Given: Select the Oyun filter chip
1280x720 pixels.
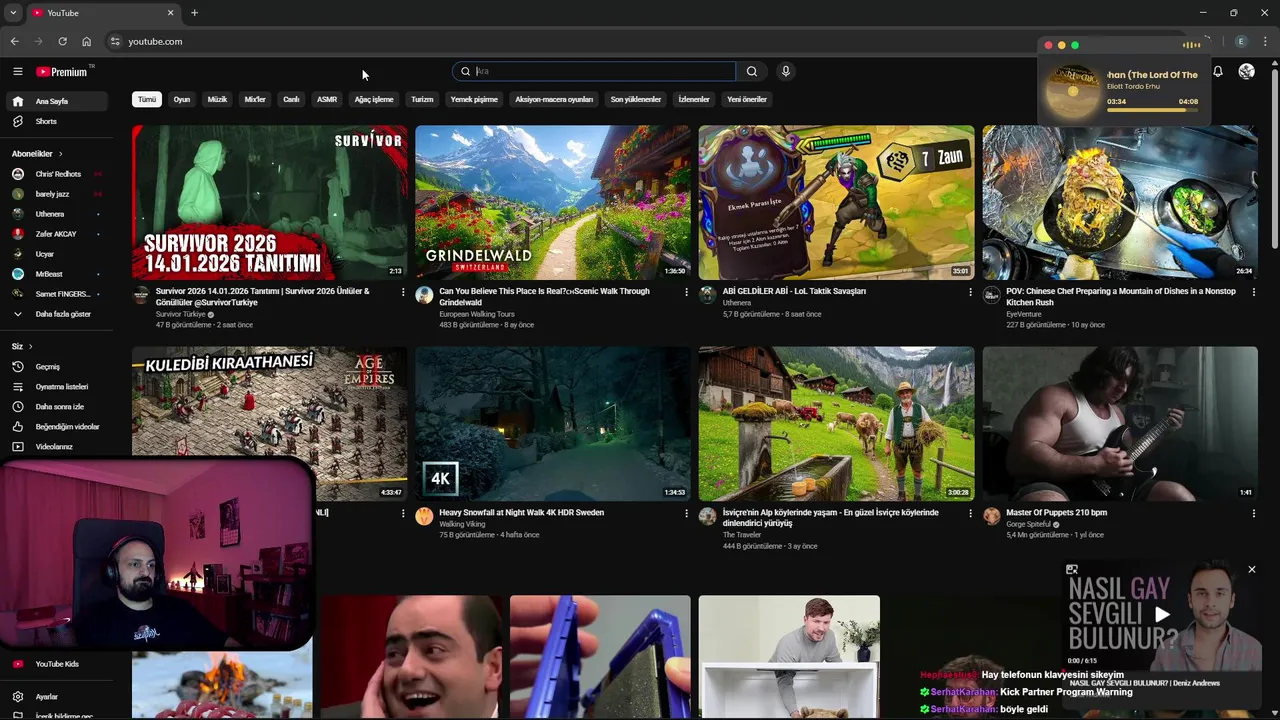Looking at the screenshot, I should [x=182, y=99].
